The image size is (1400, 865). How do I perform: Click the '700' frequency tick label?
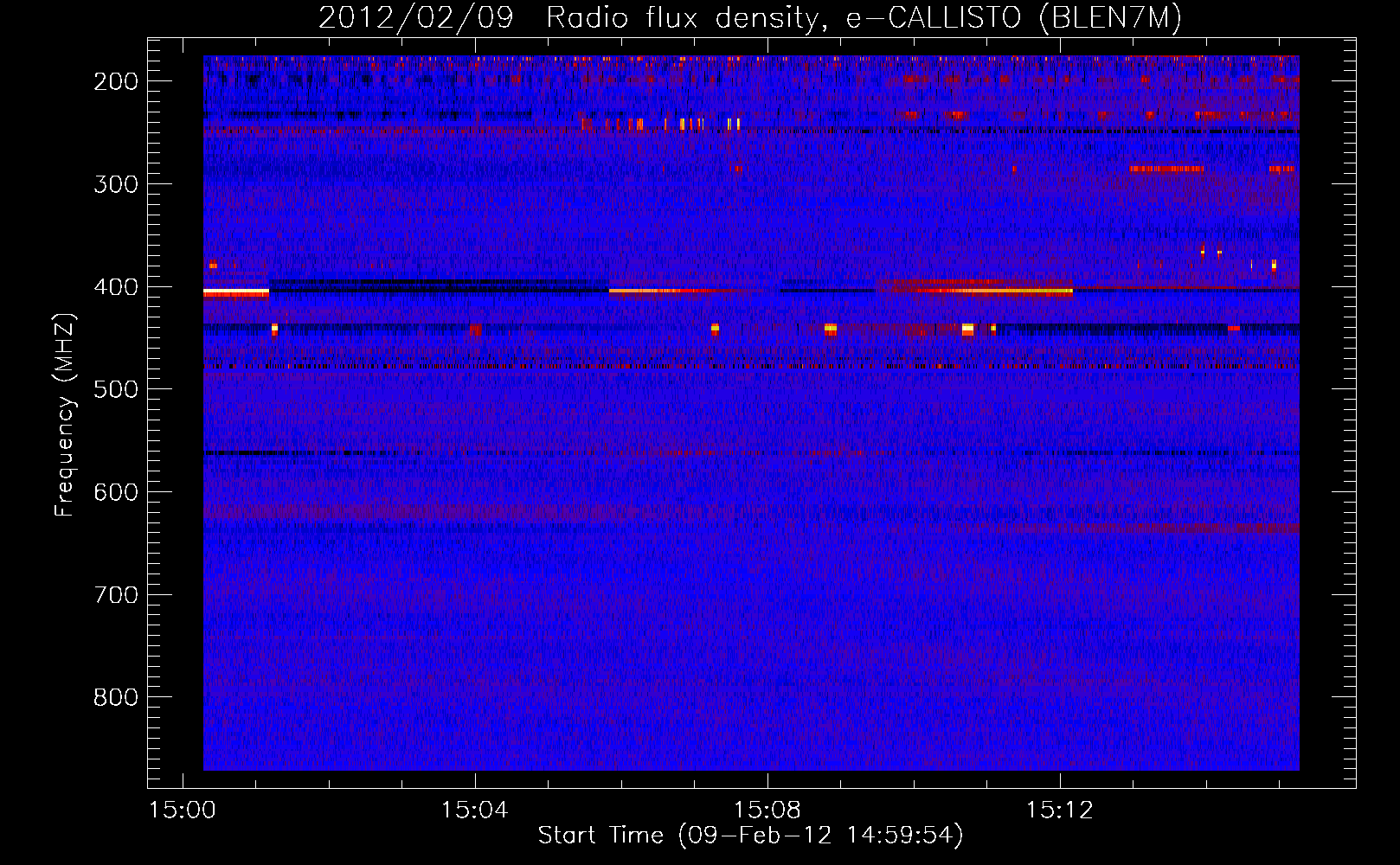click(116, 595)
